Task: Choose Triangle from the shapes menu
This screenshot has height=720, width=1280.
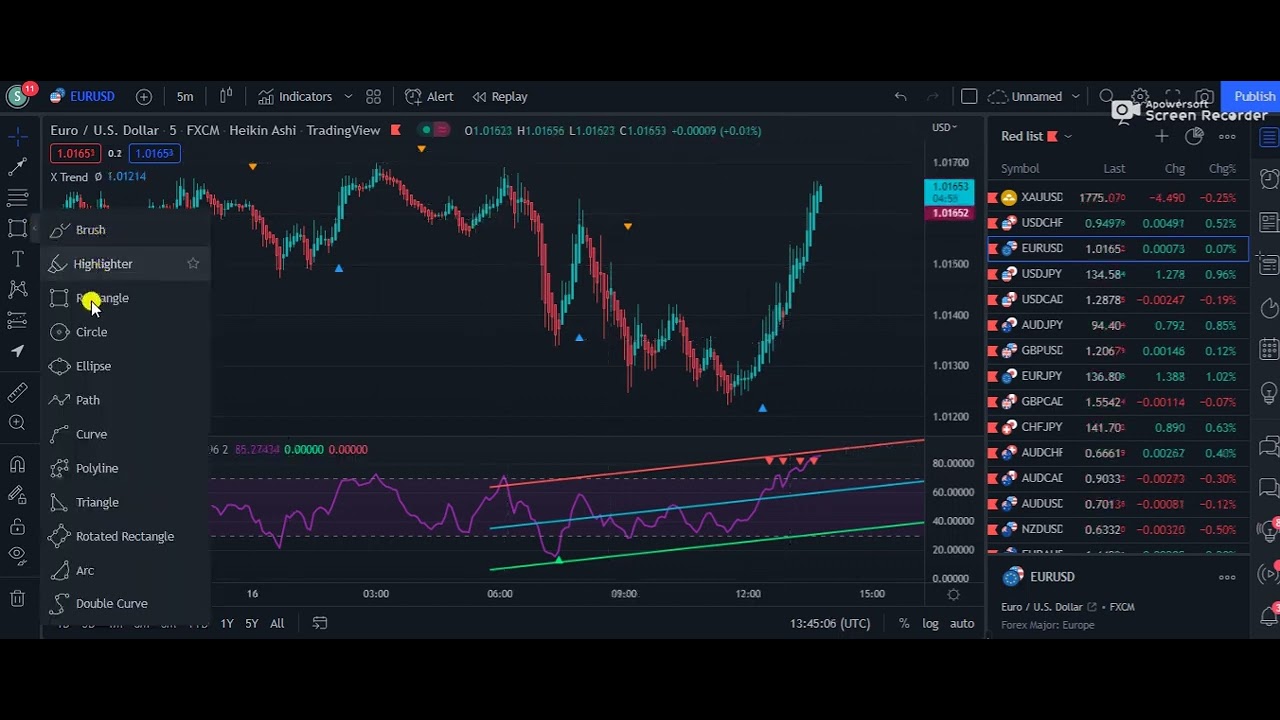Action: point(126,502)
